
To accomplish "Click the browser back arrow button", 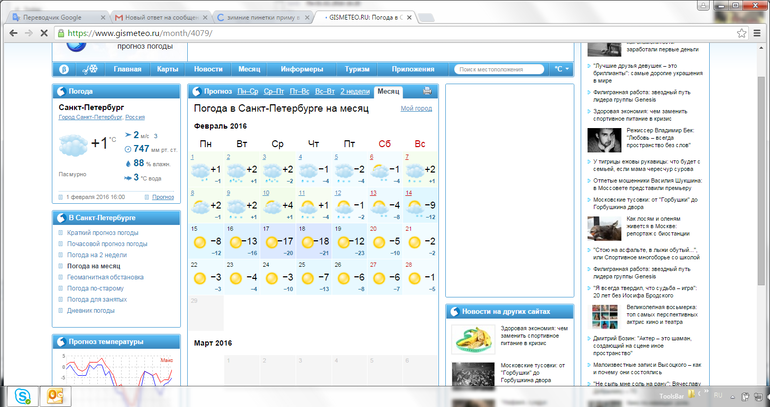I will 12,33.
